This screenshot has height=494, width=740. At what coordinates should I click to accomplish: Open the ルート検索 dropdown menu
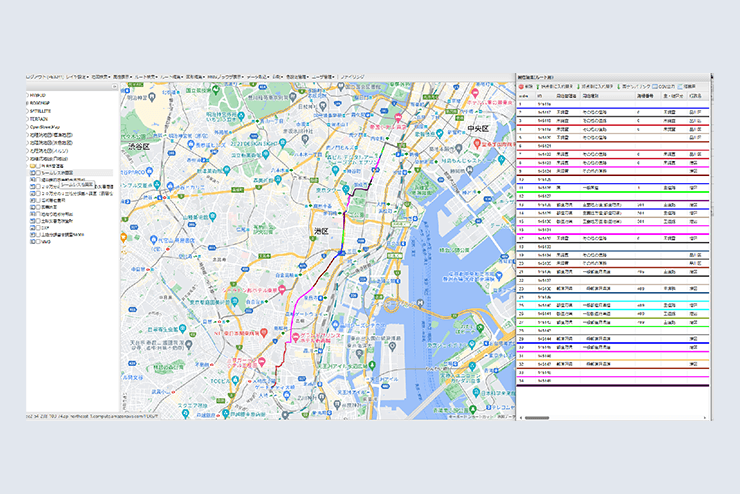point(146,76)
